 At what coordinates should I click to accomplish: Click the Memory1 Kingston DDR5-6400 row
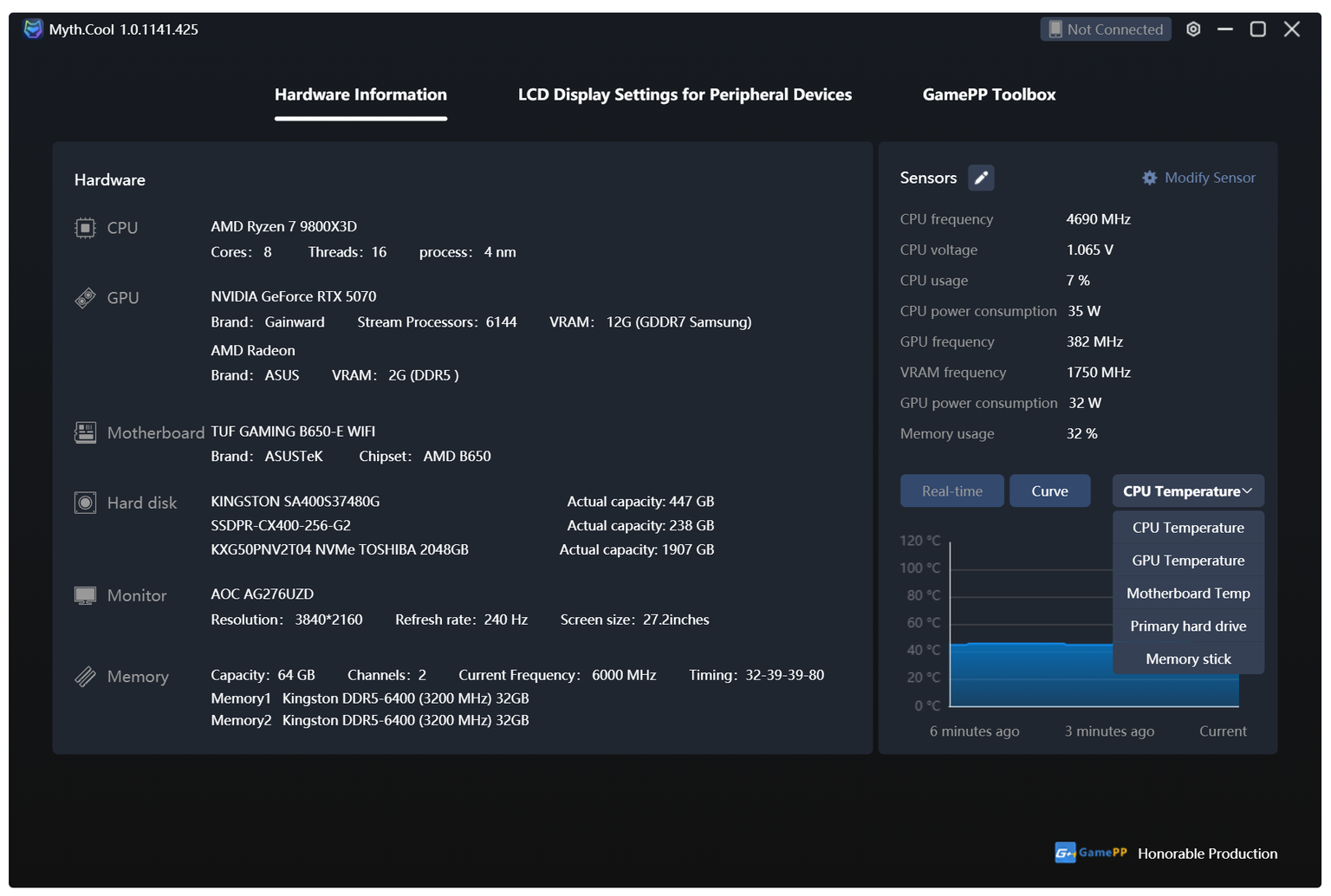point(370,698)
